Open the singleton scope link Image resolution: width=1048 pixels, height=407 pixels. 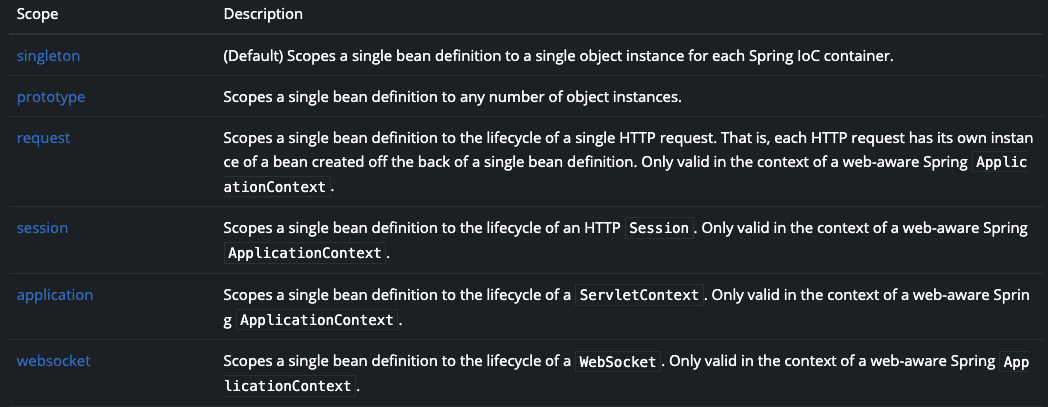48,56
